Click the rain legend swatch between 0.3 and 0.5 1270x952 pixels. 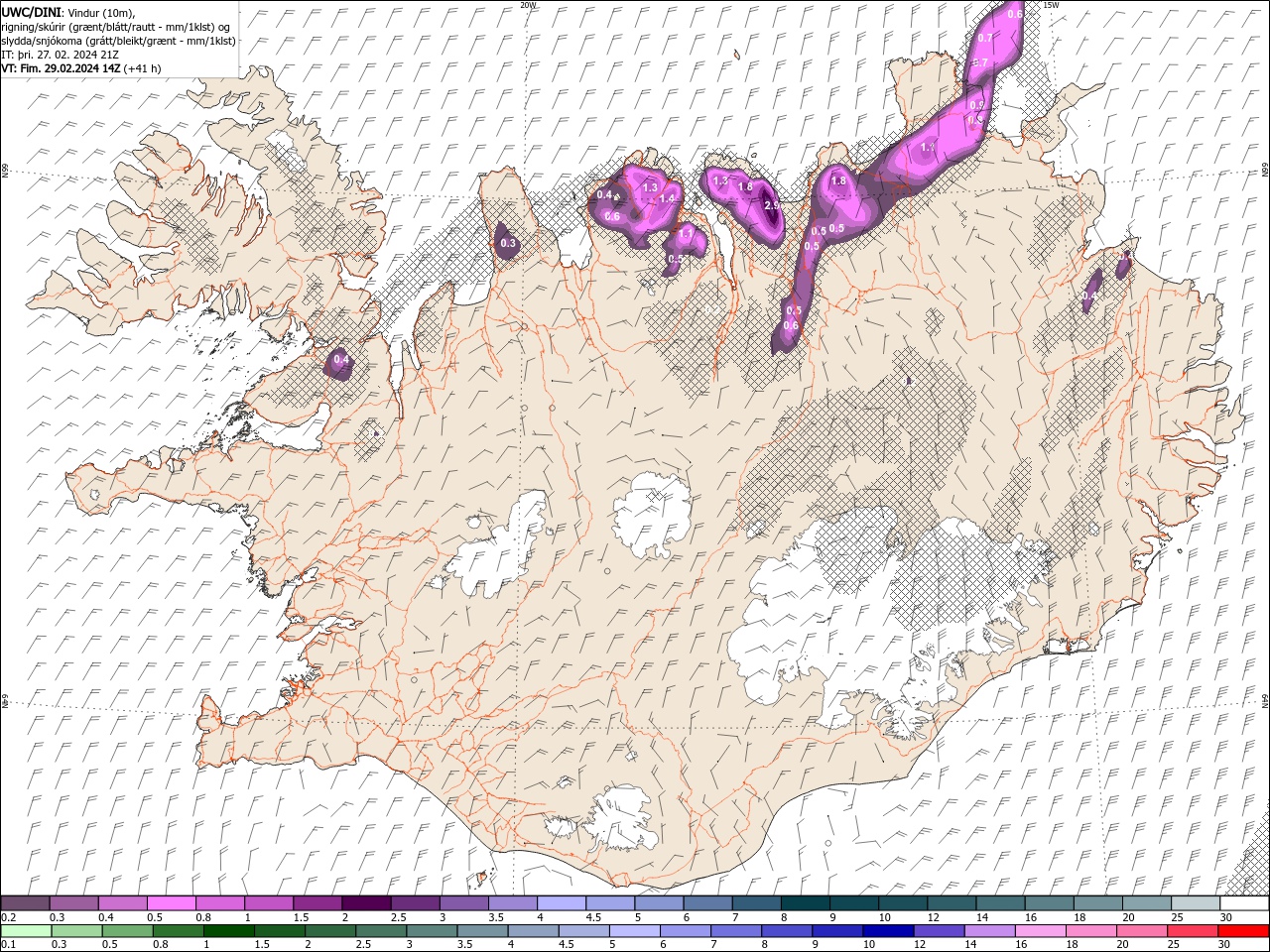[76, 930]
